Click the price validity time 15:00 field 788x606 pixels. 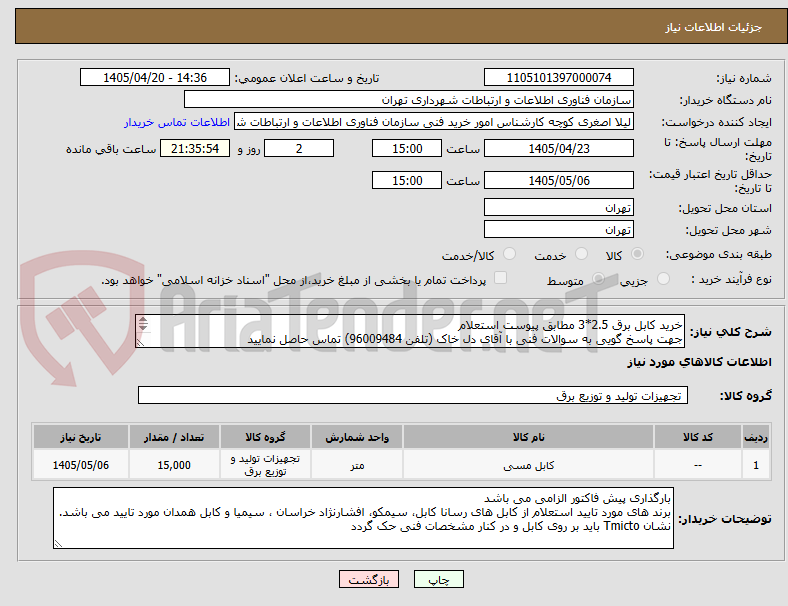coord(407,180)
